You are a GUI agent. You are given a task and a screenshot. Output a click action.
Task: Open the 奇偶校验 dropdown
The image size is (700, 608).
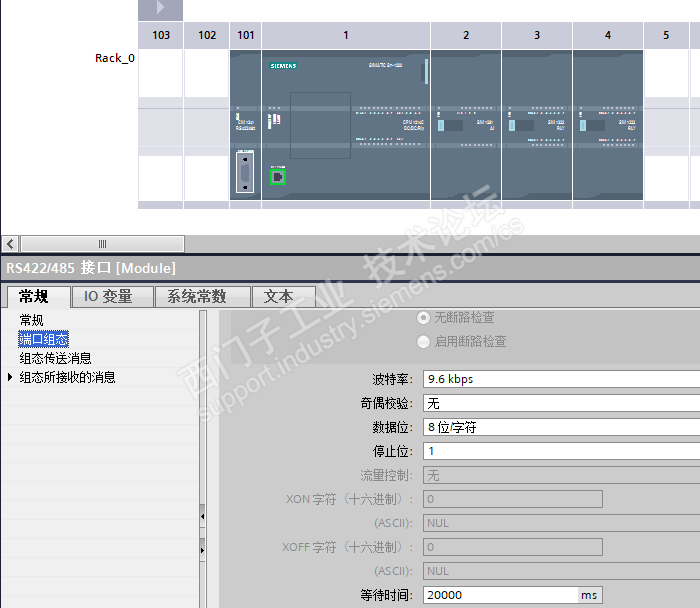click(561, 403)
